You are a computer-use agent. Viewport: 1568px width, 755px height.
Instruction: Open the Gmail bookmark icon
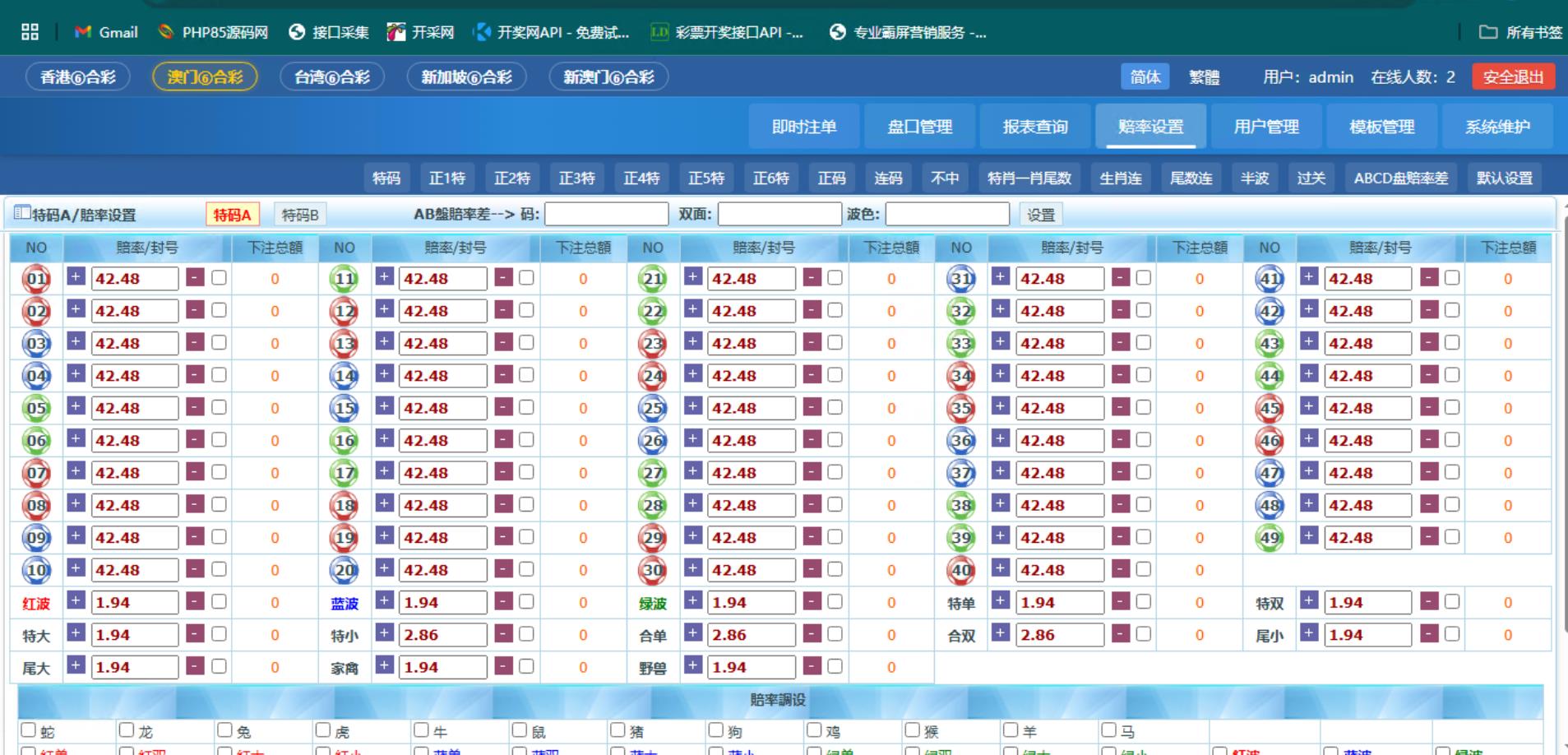[x=83, y=32]
